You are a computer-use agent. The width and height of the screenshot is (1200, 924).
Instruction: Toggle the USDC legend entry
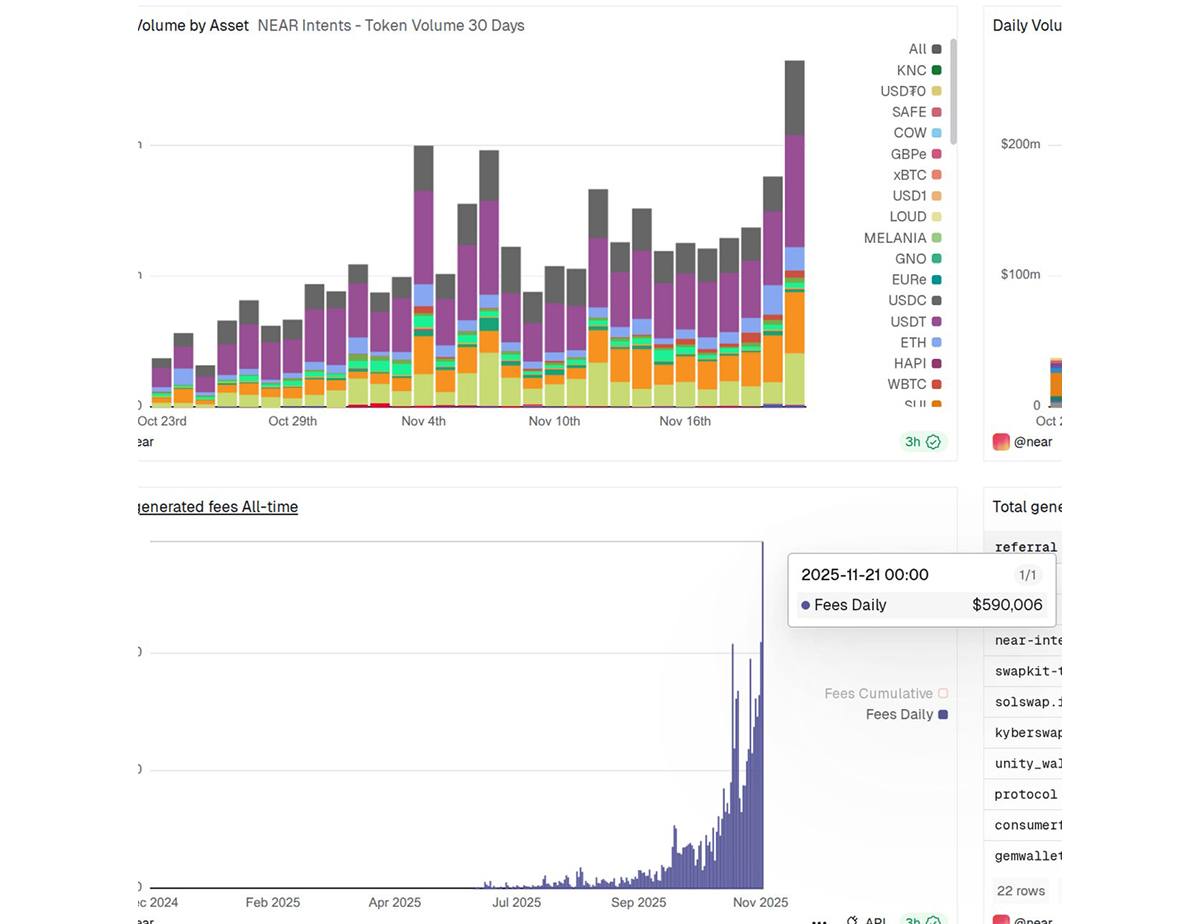[x=915, y=301]
